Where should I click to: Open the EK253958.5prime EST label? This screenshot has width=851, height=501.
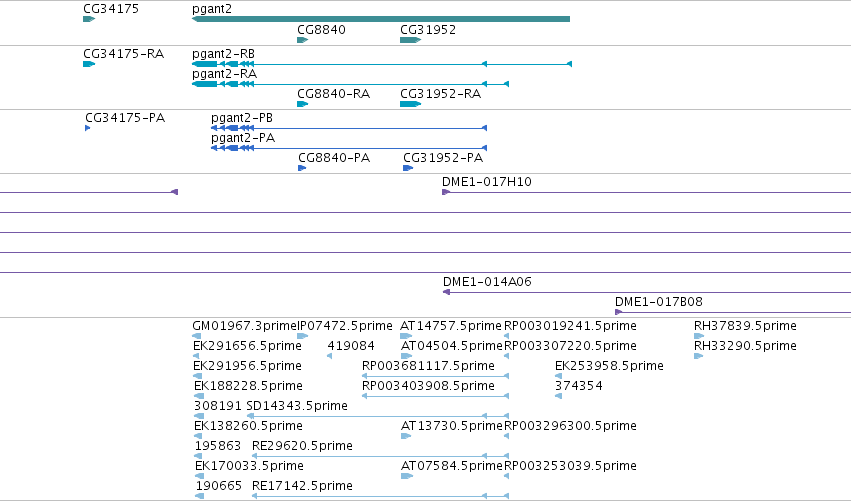click(x=609, y=366)
